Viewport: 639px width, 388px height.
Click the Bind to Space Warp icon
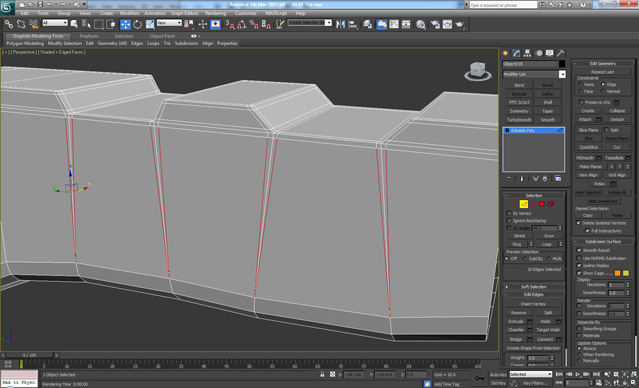[33, 24]
